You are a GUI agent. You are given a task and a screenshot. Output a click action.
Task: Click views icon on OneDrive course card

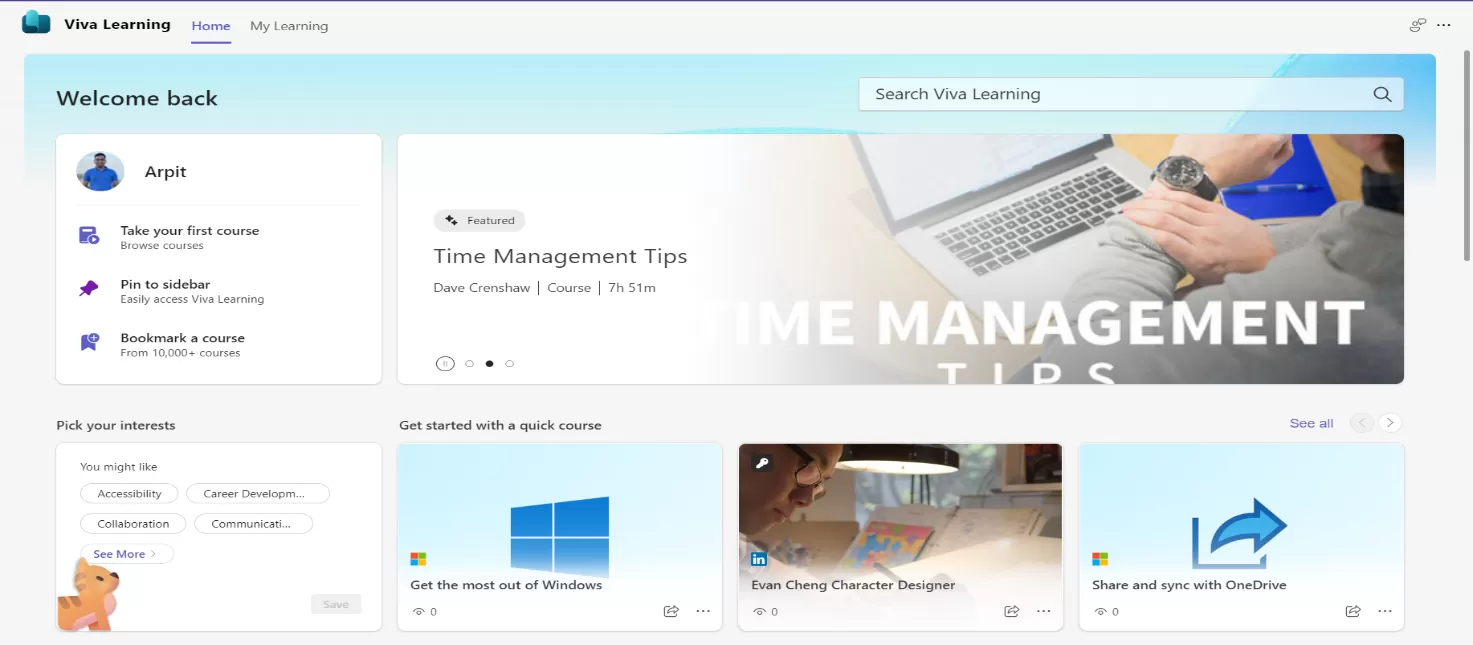pyautogui.click(x=1100, y=612)
